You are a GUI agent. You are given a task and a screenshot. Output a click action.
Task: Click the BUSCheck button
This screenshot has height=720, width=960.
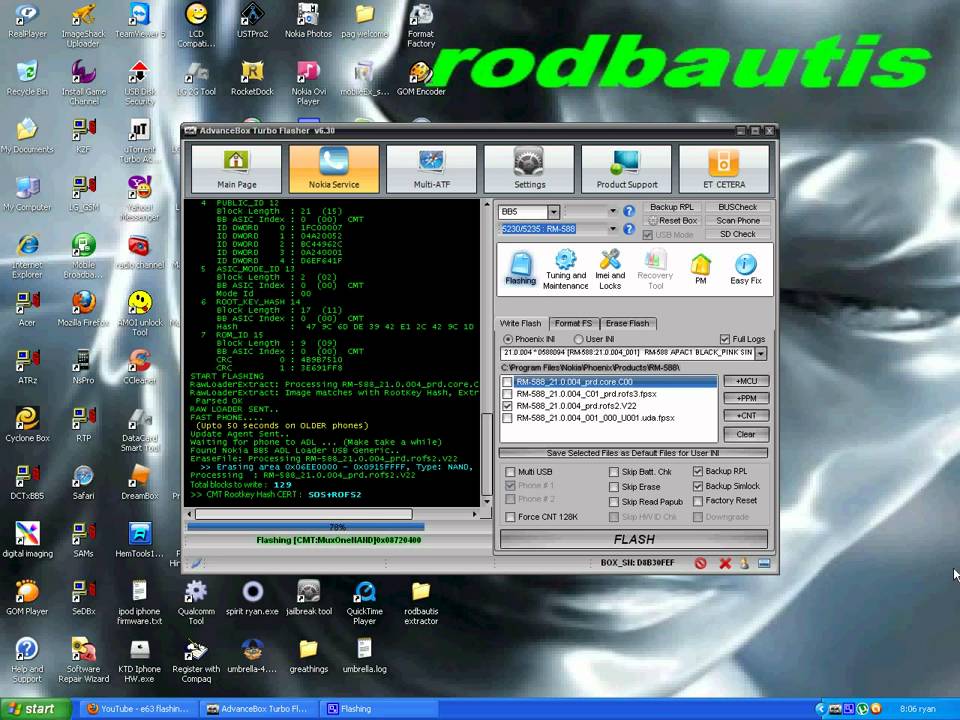point(737,207)
